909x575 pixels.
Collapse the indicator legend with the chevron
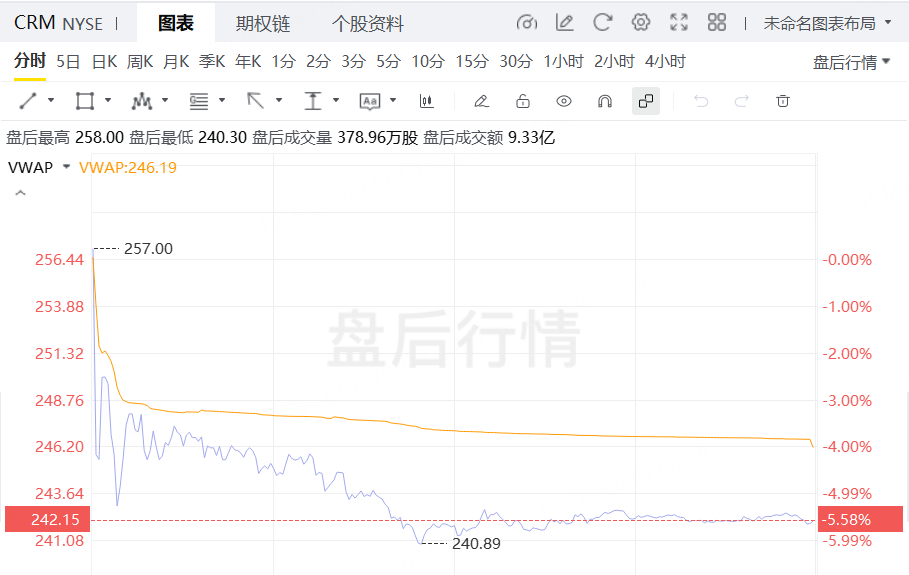pyautogui.click(x=19, y=194)
